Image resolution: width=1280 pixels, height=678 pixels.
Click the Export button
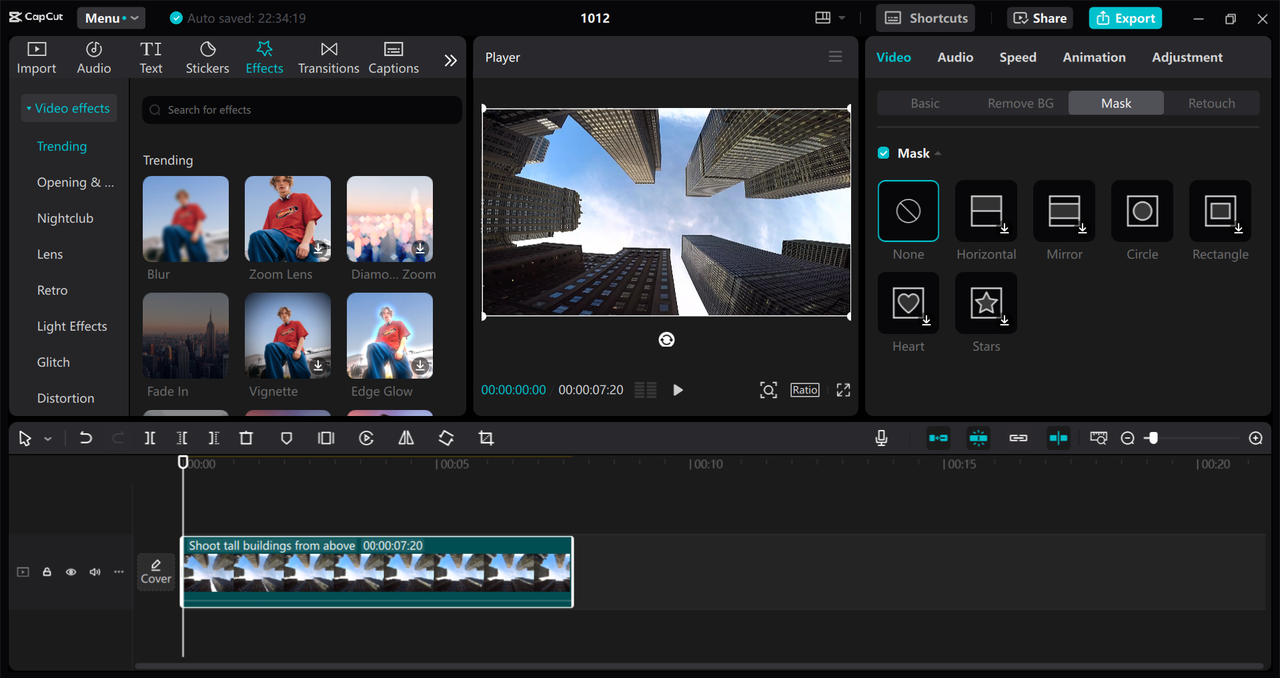(x=1126, y=18)
